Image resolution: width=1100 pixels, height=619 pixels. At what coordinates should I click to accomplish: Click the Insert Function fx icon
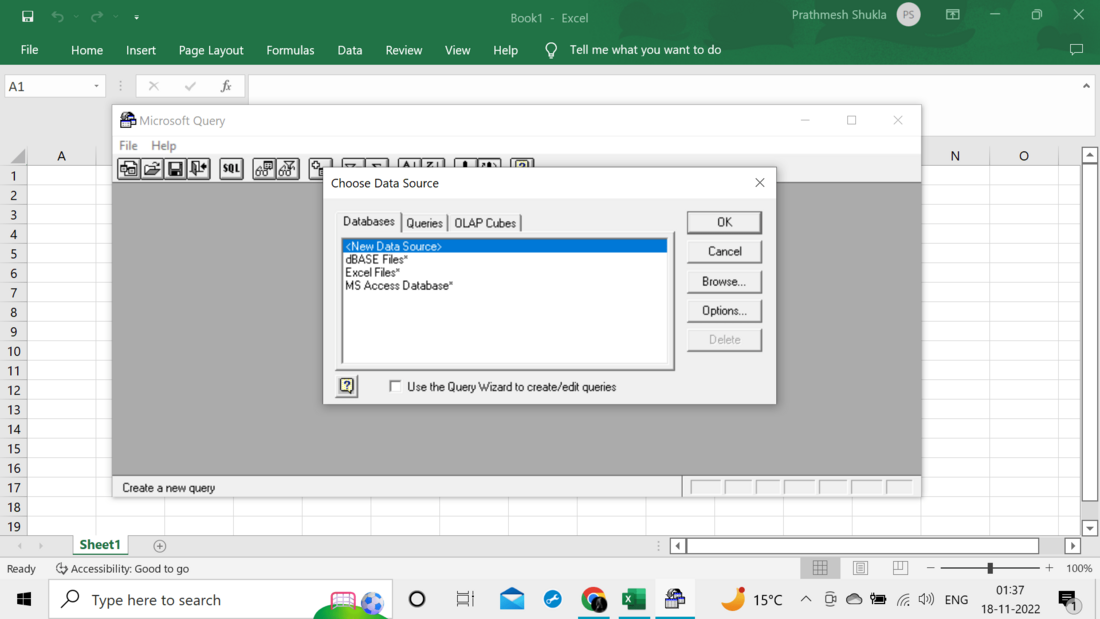coord(226,86)
